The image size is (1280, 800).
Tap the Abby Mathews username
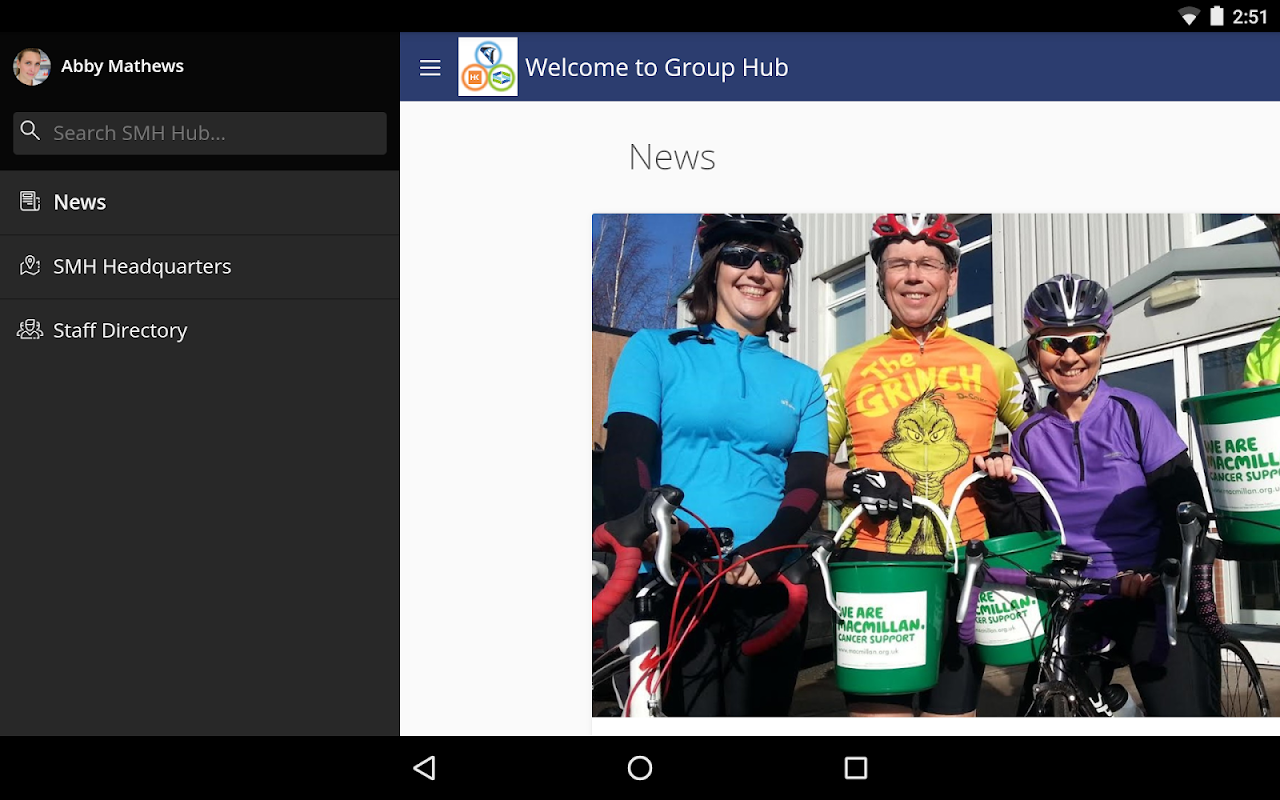(x=122, y=66)
